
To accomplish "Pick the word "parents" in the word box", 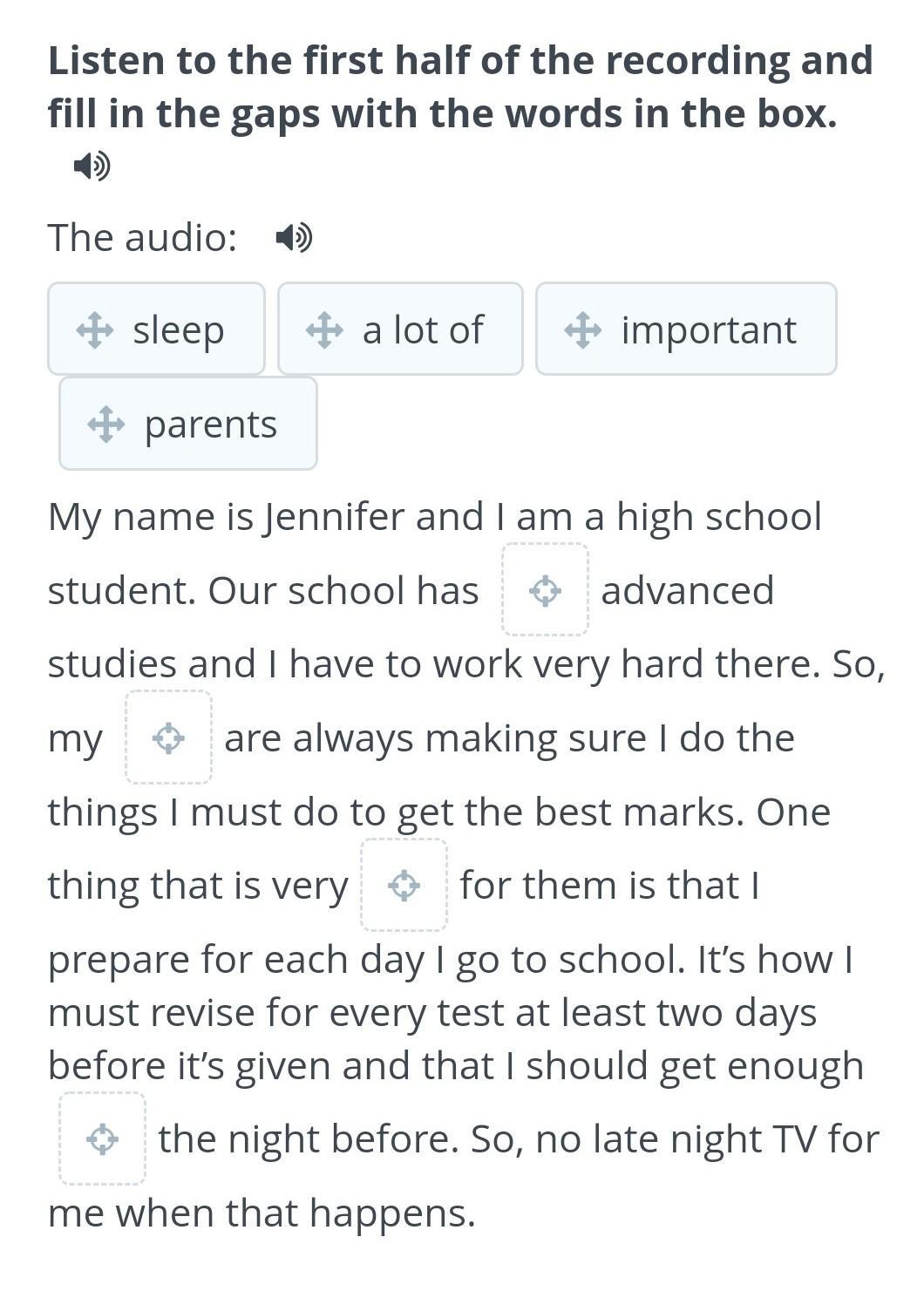I will point(210,425).
